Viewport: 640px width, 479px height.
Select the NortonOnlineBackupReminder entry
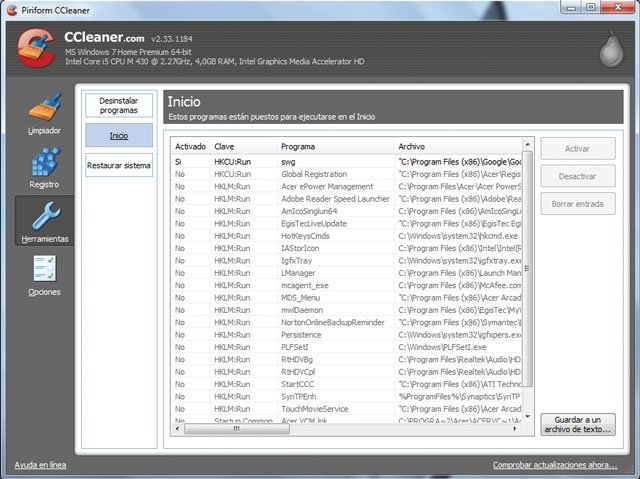(x=346, y=322)
